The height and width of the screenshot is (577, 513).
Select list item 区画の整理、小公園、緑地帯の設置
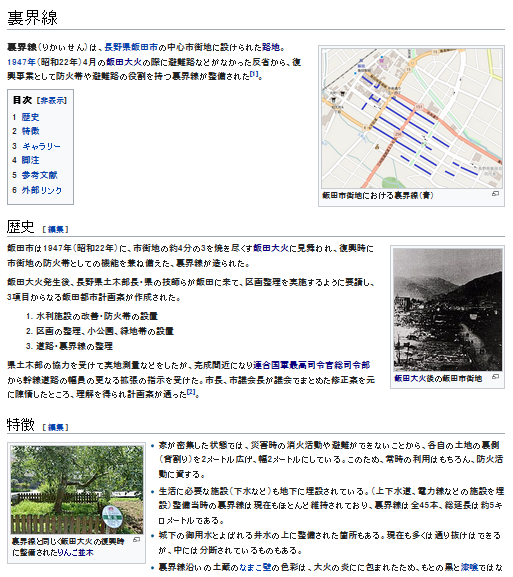(105, 331)
